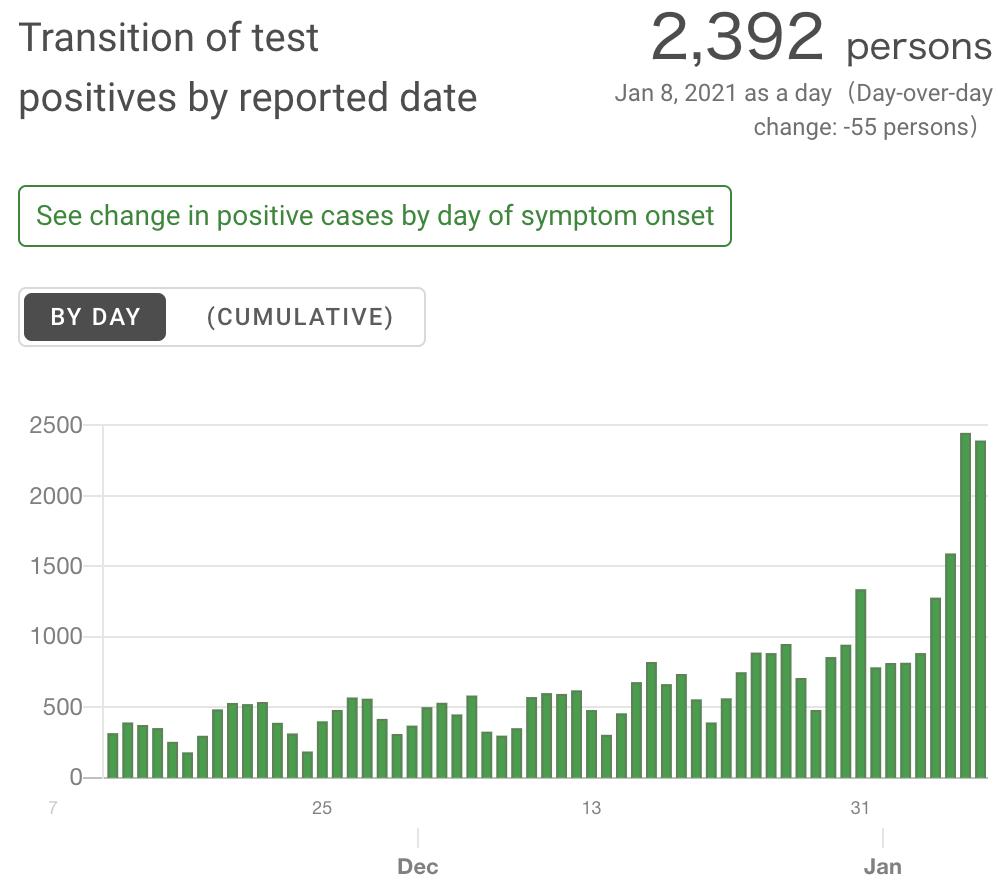Screen dimensions: 998x883
Task: Click the 25 date tick label
Action: [x=321, y=808]
